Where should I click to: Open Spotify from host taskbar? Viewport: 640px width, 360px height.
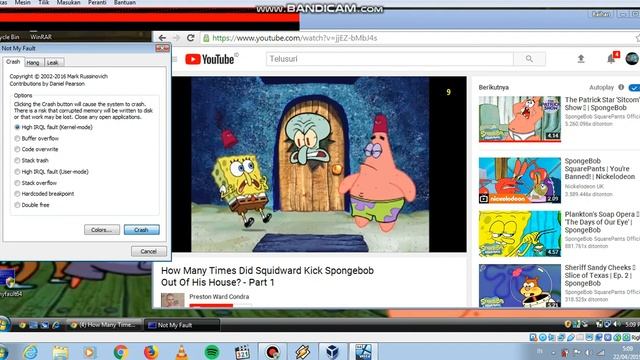211,352
